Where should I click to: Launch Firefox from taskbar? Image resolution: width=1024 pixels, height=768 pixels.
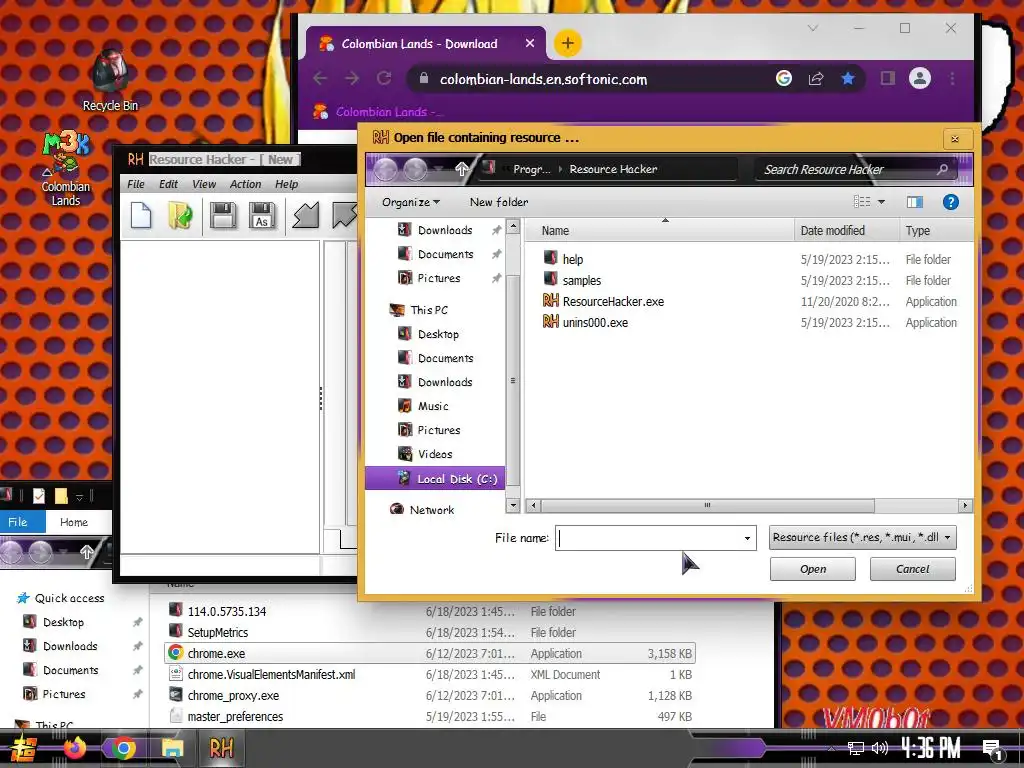tap(74, 748)
